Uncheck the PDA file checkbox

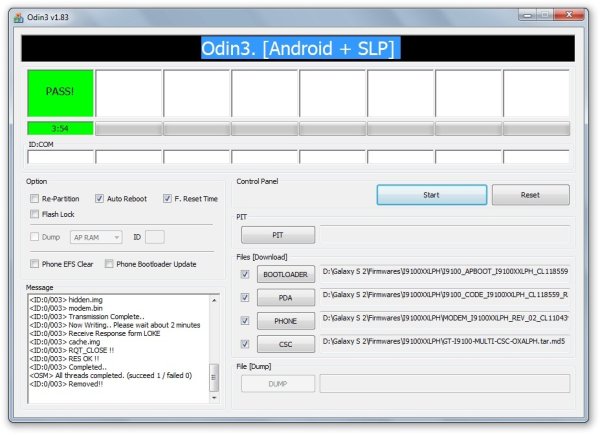pyautogui.click(x=245, y=297)
